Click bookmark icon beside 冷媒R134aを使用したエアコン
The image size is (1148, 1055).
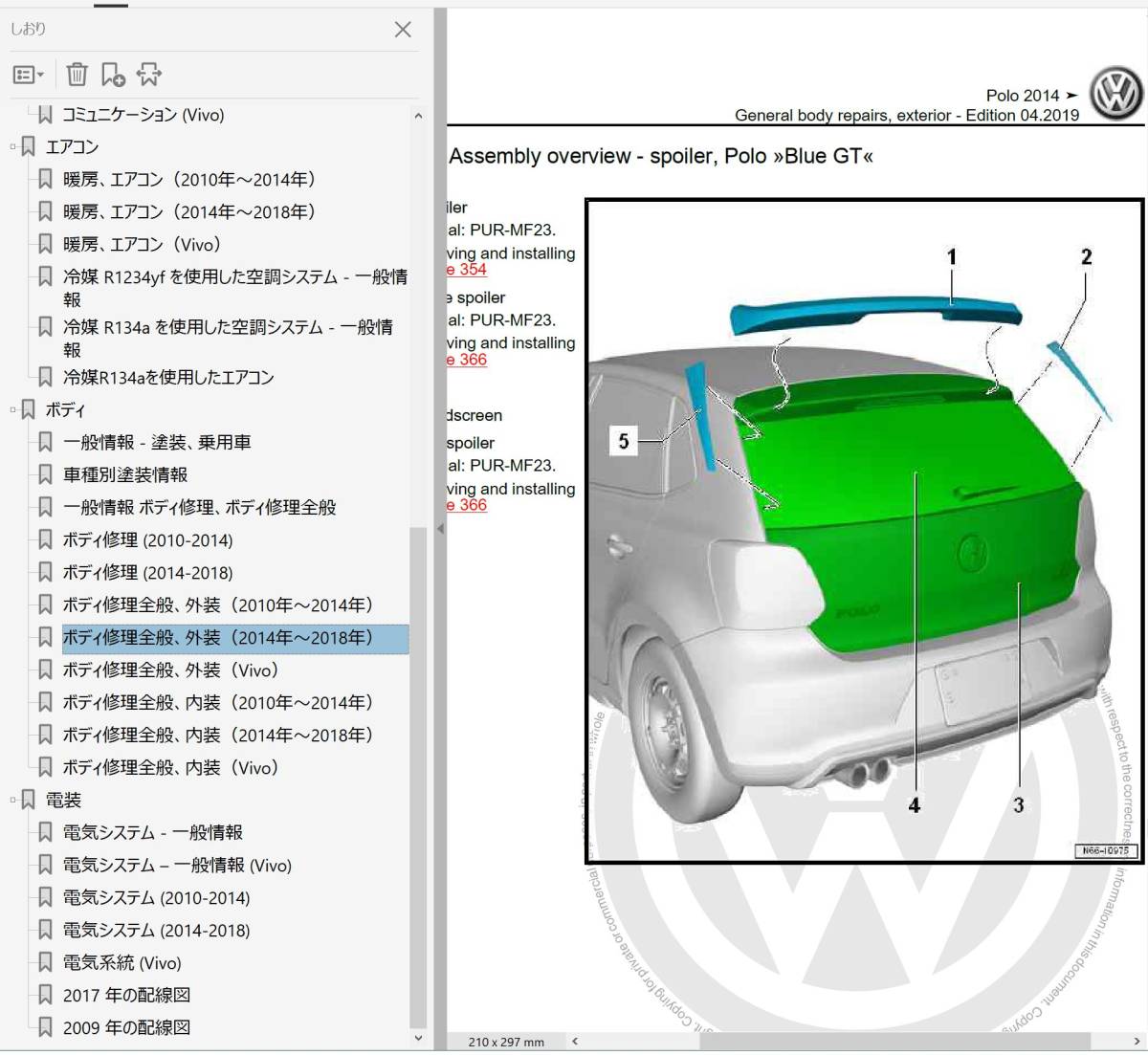point(45,378)
